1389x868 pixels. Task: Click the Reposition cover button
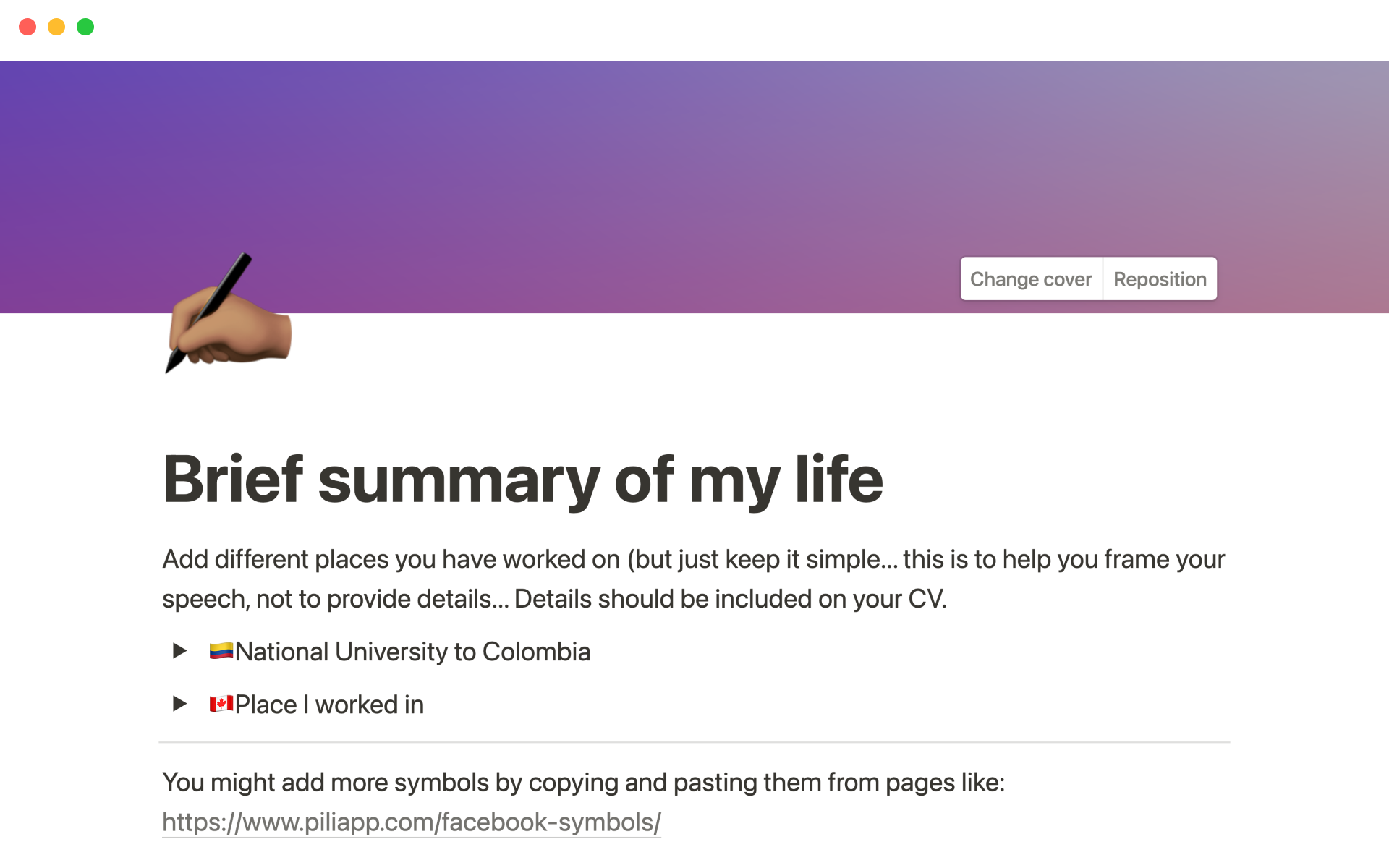[x=1159, y=279]
